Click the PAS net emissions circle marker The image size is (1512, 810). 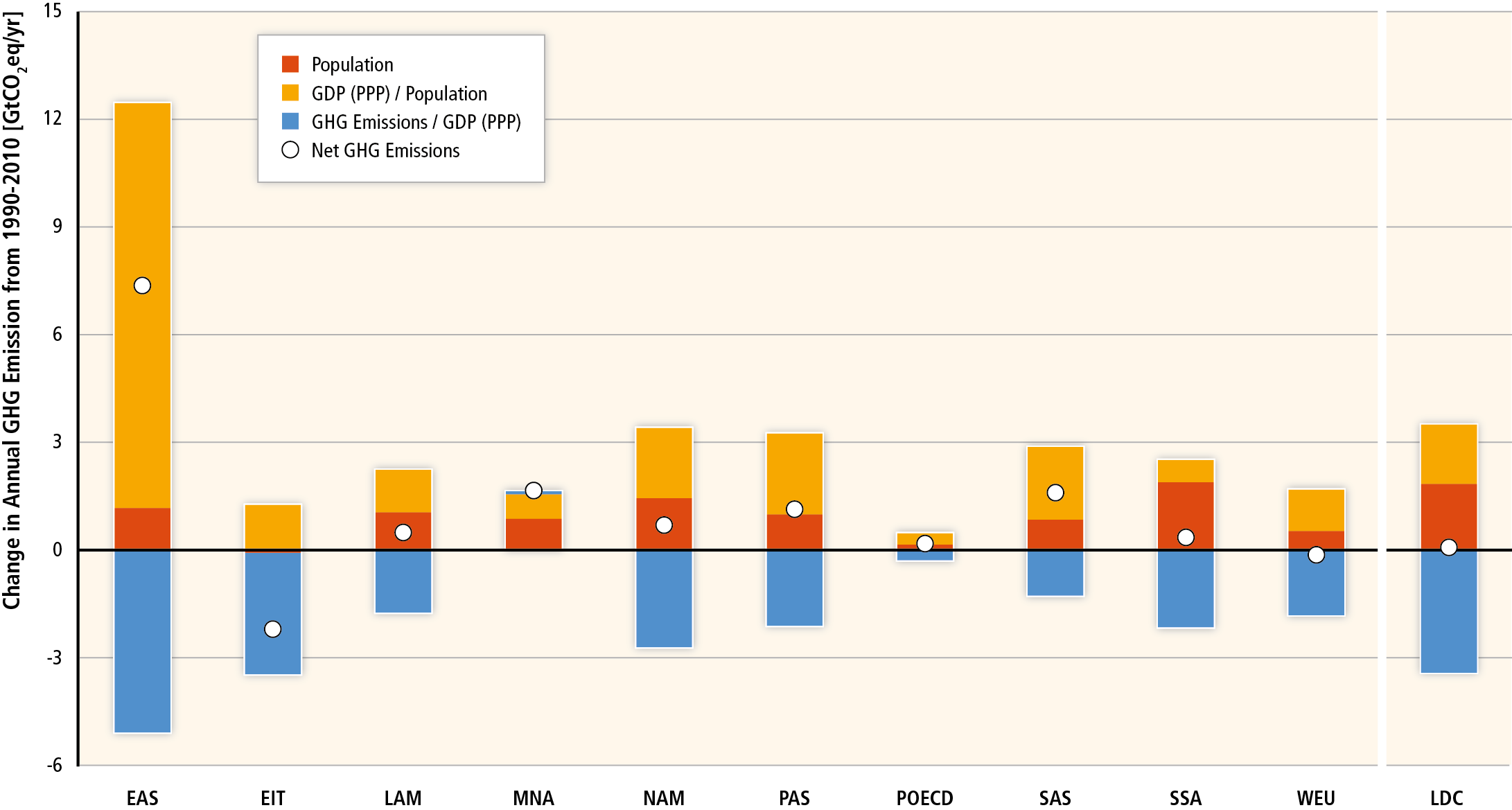795,509
